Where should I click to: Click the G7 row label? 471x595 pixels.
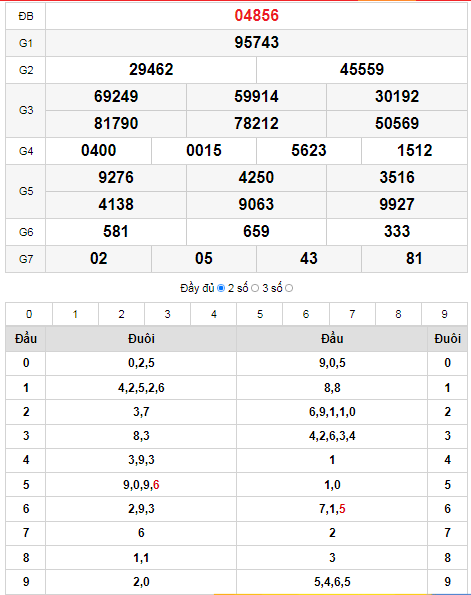pos(26,259)
